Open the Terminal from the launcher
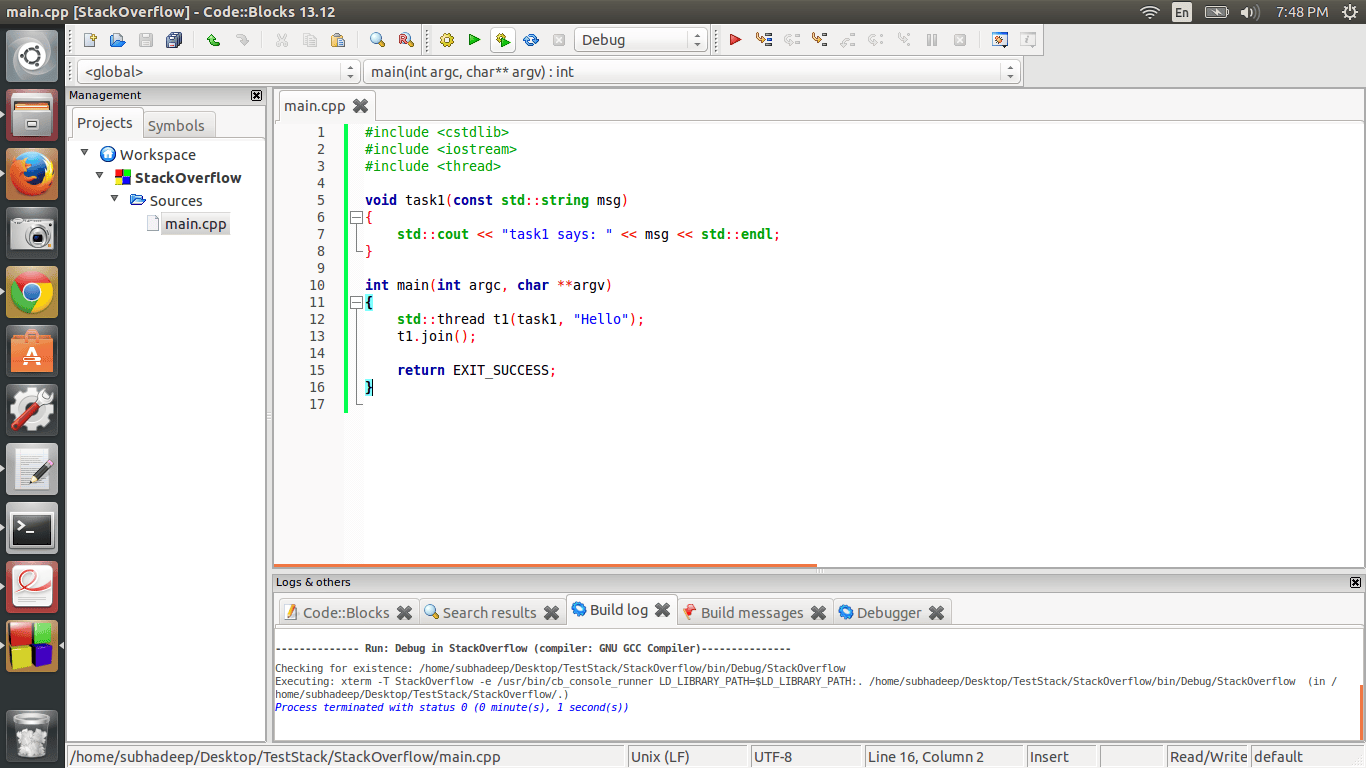1366x768 pixels. coord(32,528)
